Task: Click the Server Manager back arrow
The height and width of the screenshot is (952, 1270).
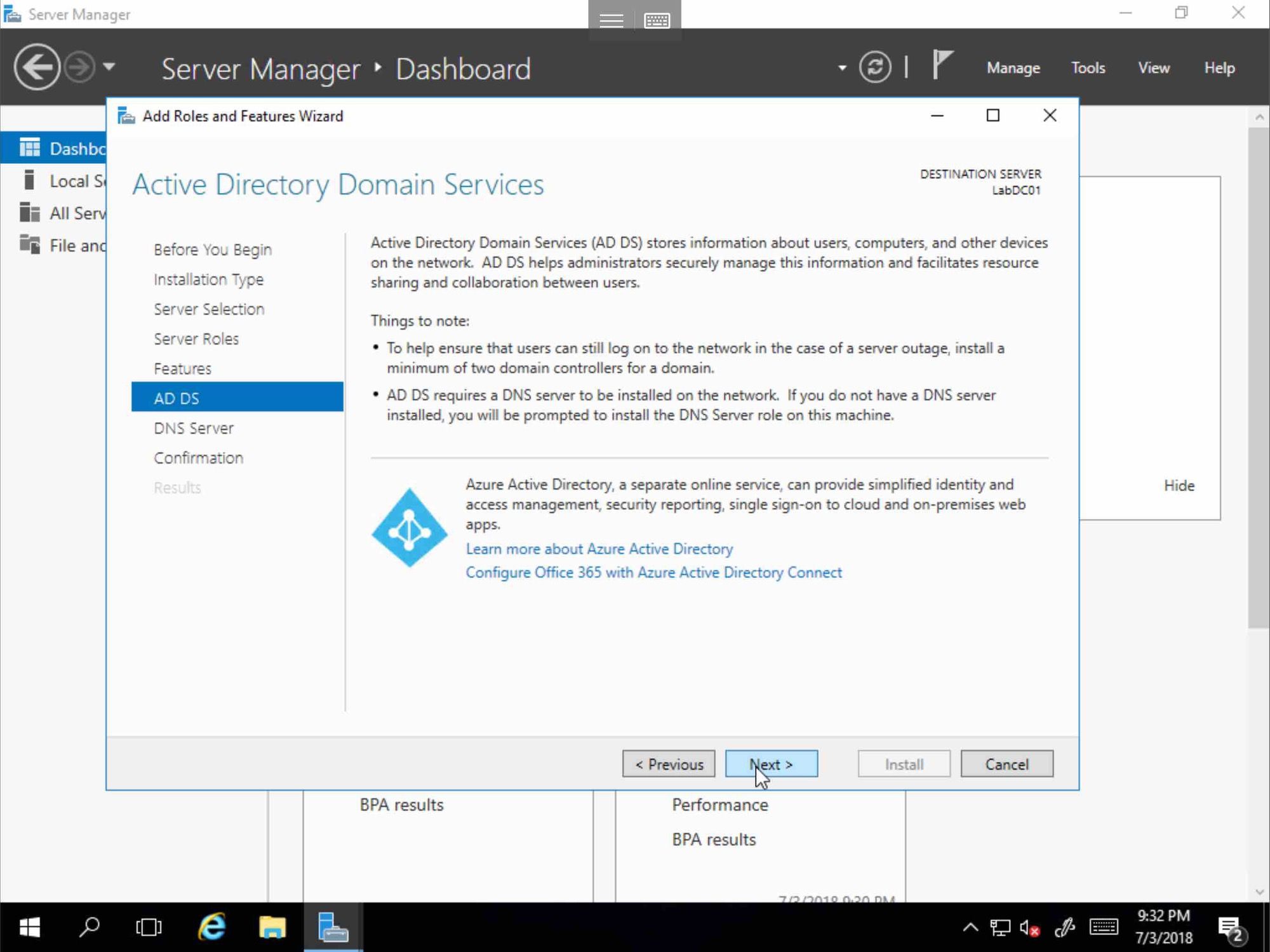Action: [37, 67]
